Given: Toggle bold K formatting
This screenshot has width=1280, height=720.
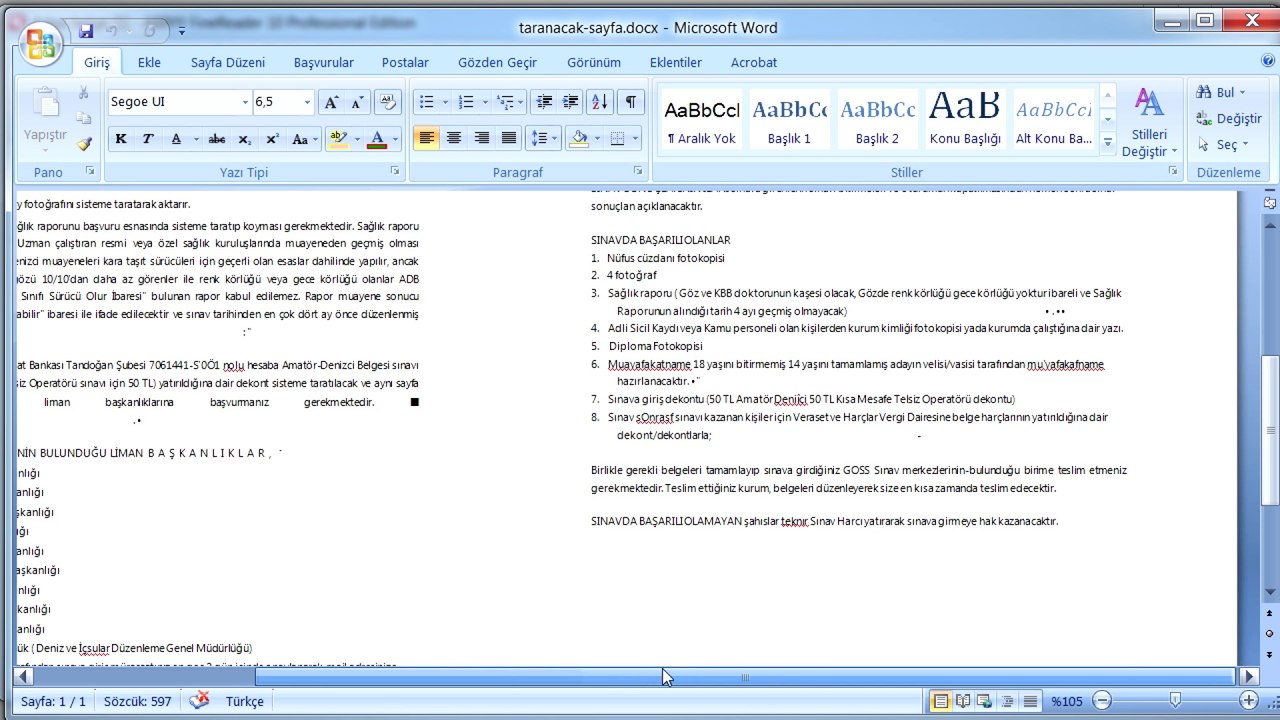Looking at the screenshot, I should coord(121,139).
